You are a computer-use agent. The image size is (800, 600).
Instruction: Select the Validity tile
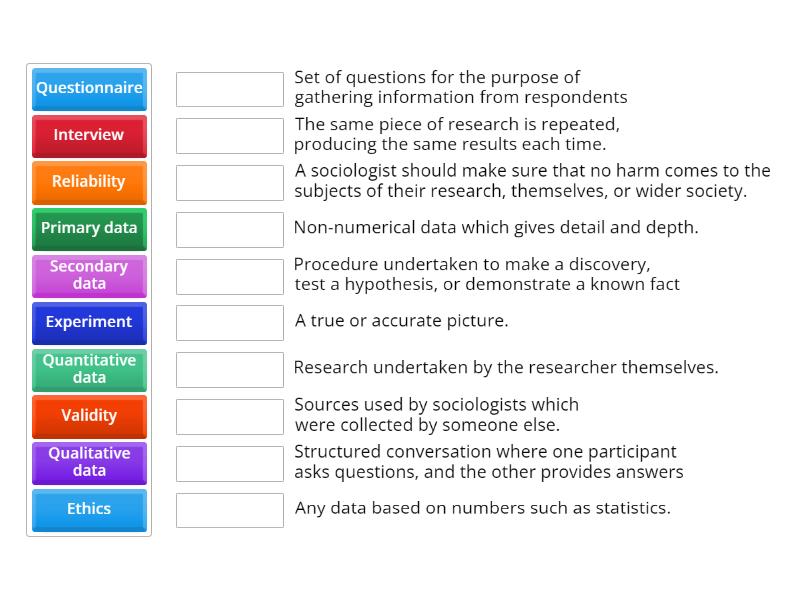click(x=89, y=416)
